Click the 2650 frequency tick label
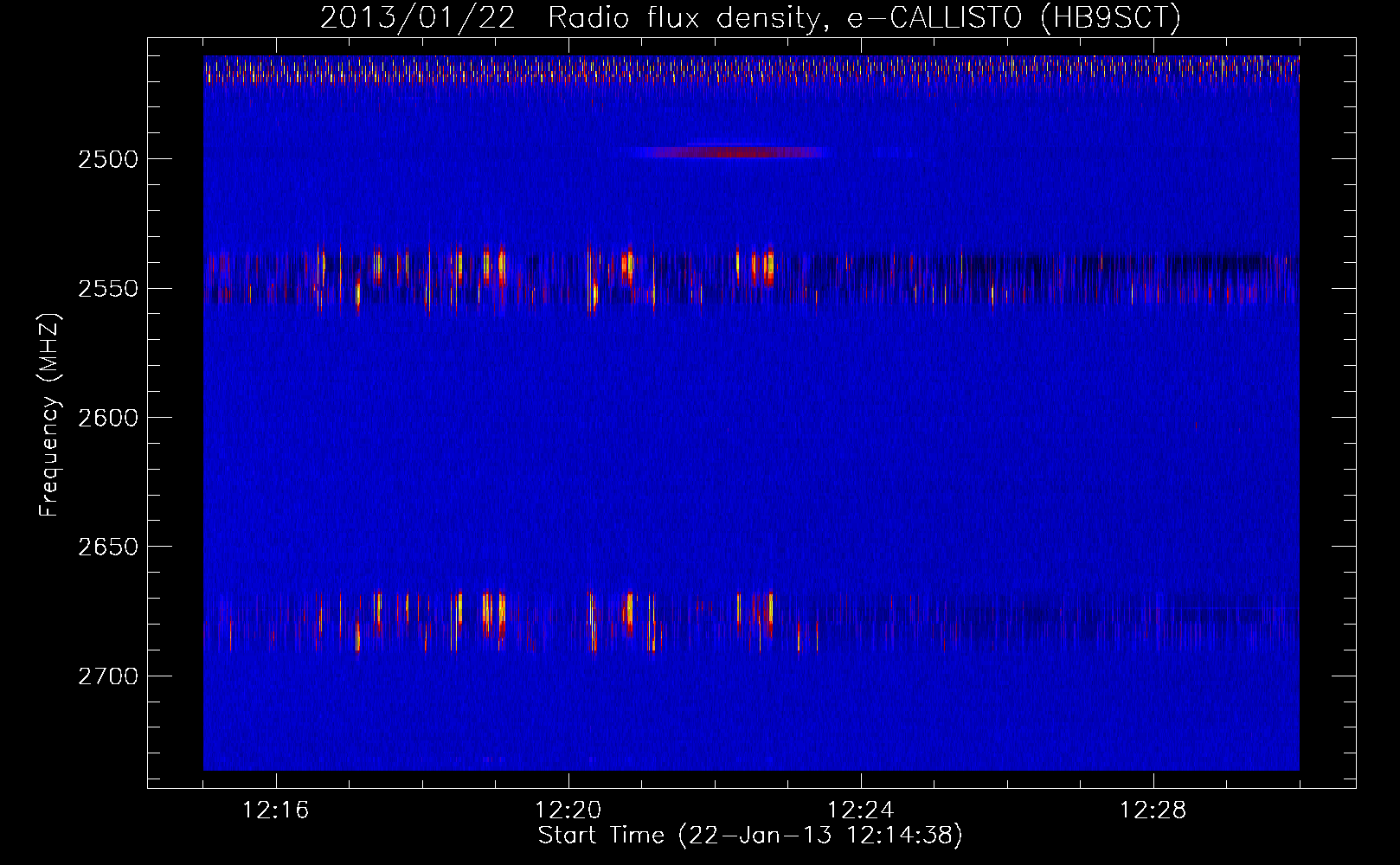Screen dimensions: 1400x865 (108, 547)
